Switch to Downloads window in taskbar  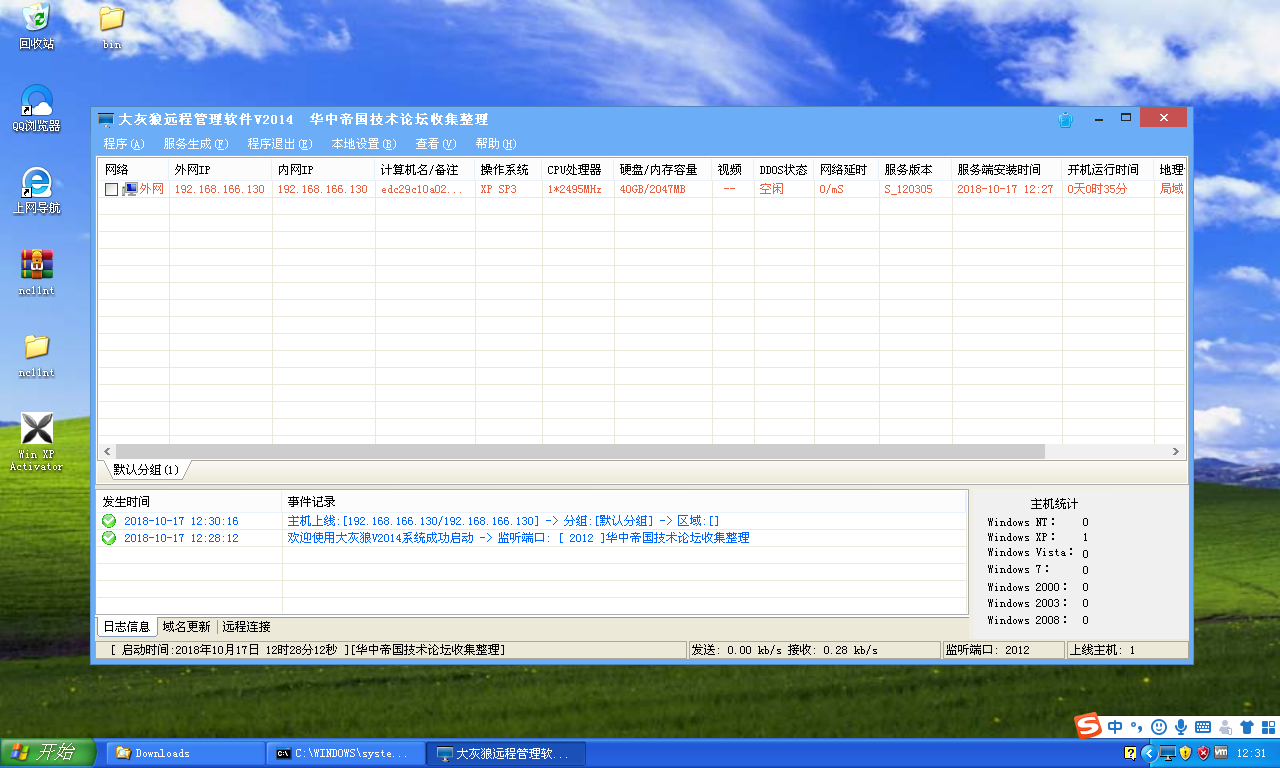pos(186,753)
